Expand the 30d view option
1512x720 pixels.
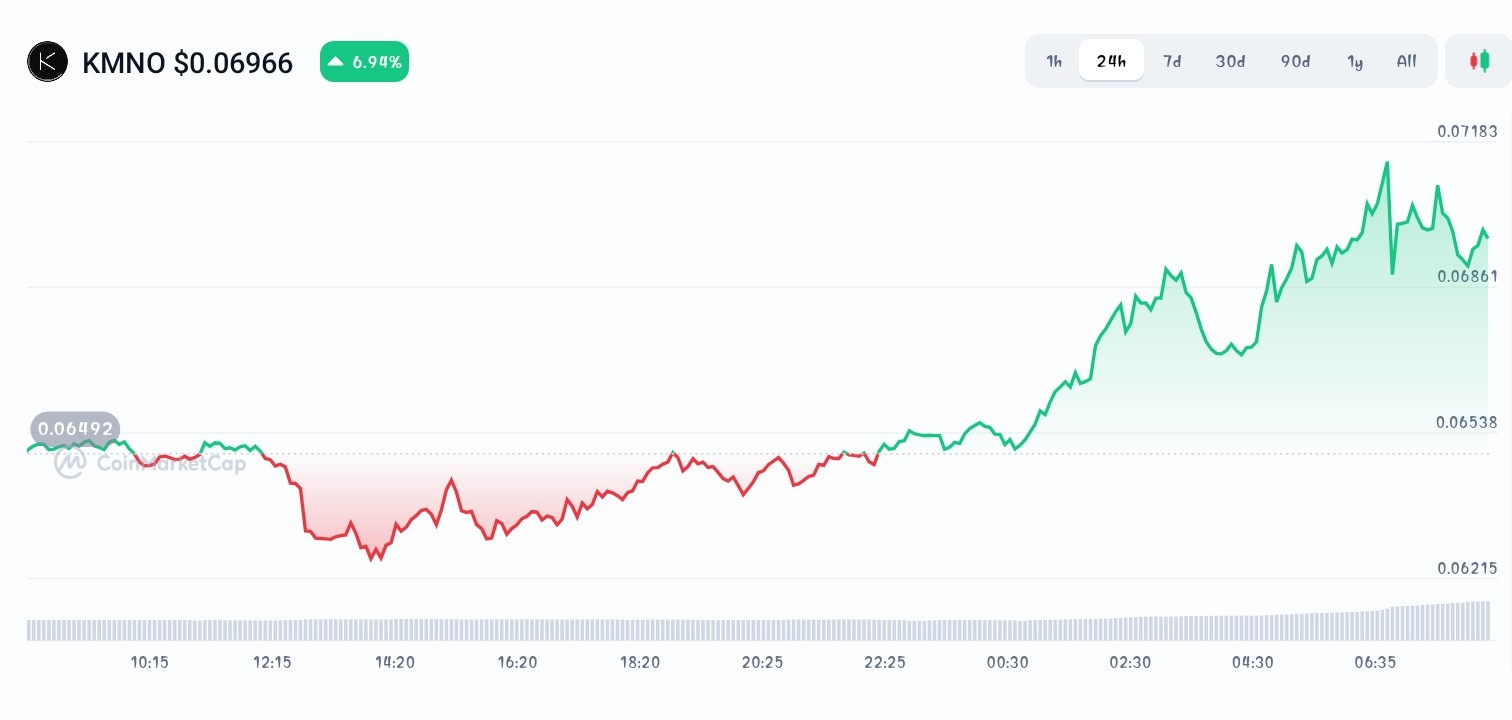click(1230, 61)
